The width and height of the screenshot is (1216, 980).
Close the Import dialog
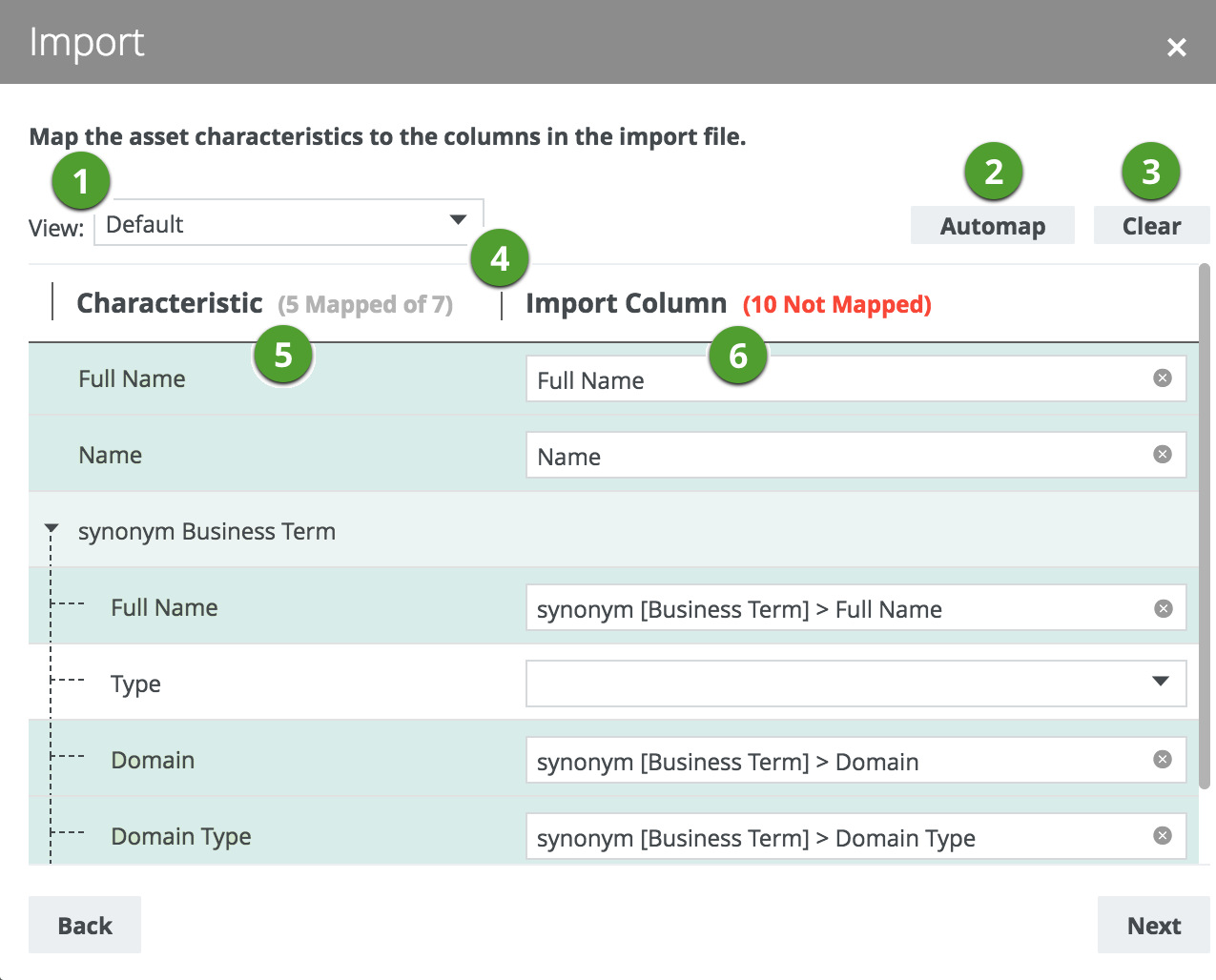(1176, 47)
